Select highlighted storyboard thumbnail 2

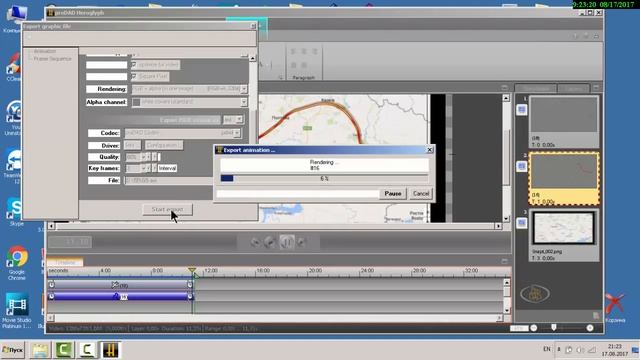tap(564, 178)
